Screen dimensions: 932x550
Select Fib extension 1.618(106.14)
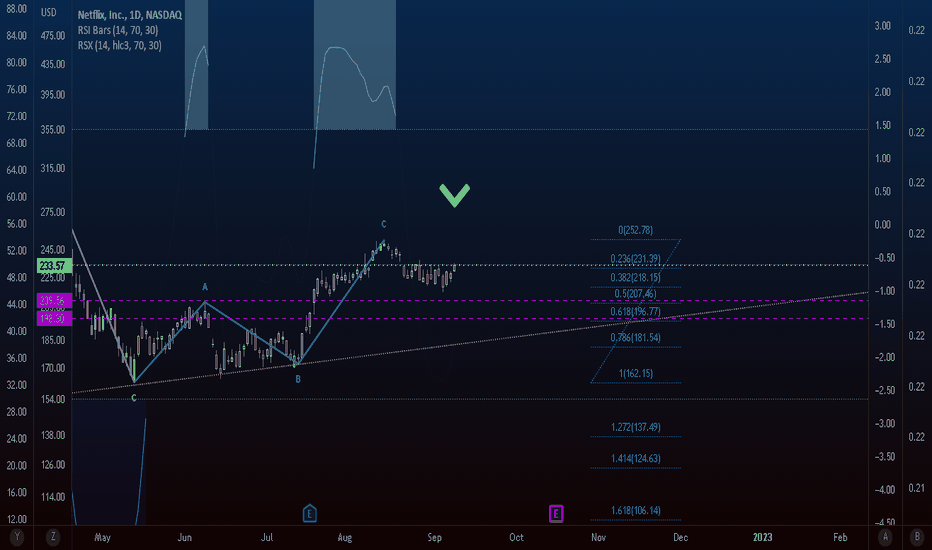(635, 510)
